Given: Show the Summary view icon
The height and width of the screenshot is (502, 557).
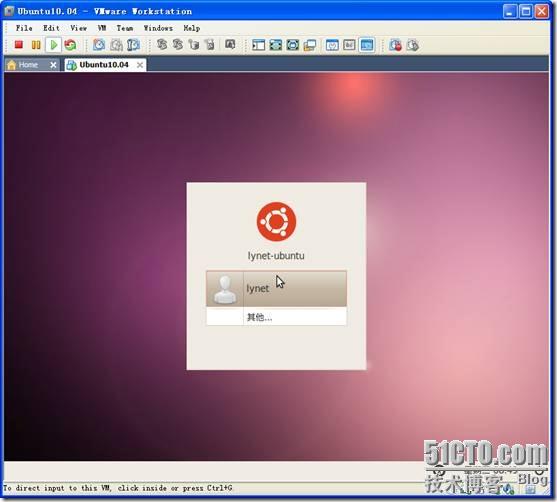Looking at the screenshot, I should coord(332,45).
